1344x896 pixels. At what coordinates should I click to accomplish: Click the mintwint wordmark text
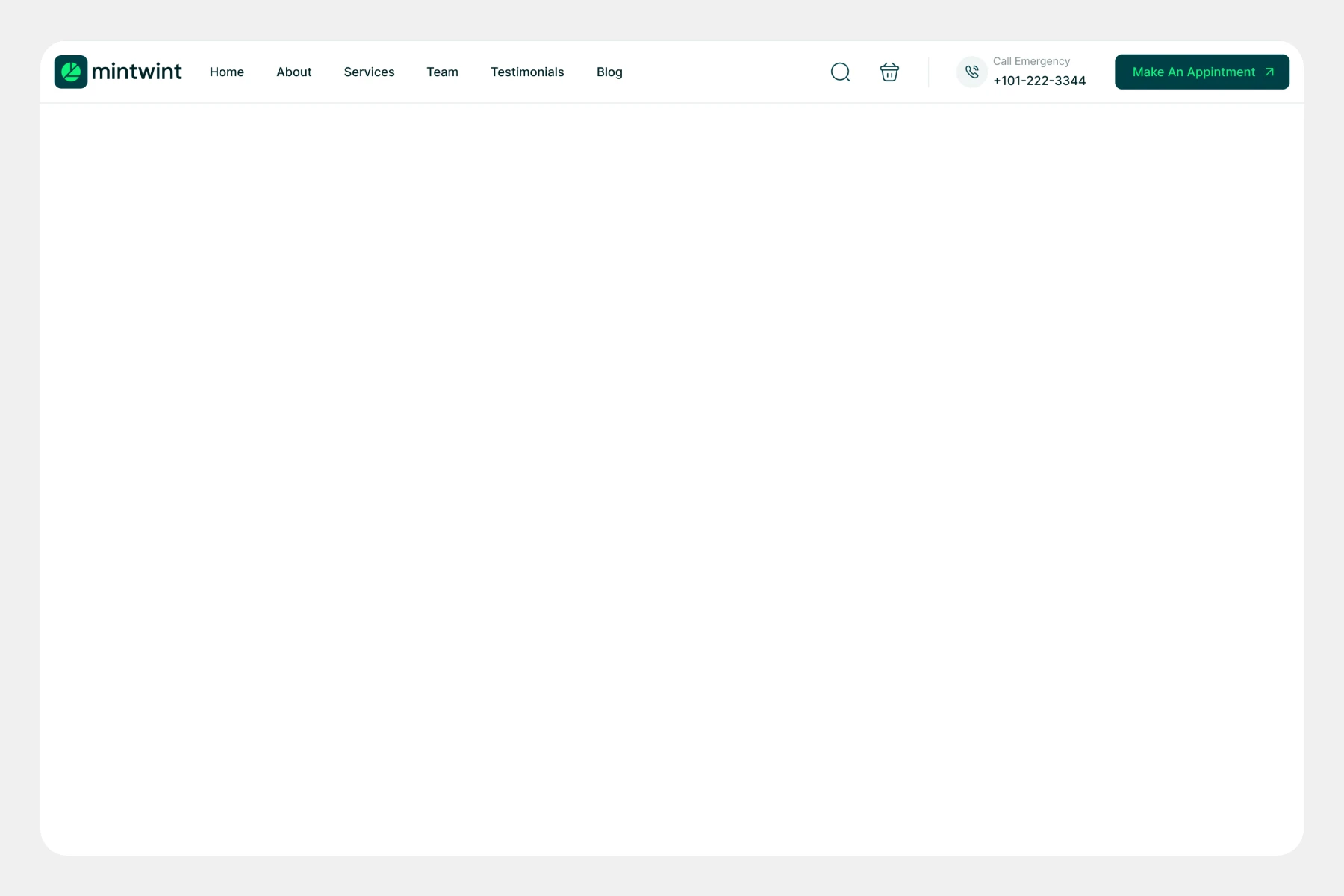click(137, 72)
